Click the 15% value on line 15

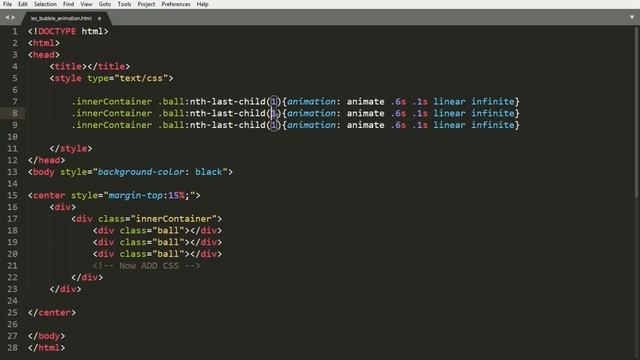176,196
